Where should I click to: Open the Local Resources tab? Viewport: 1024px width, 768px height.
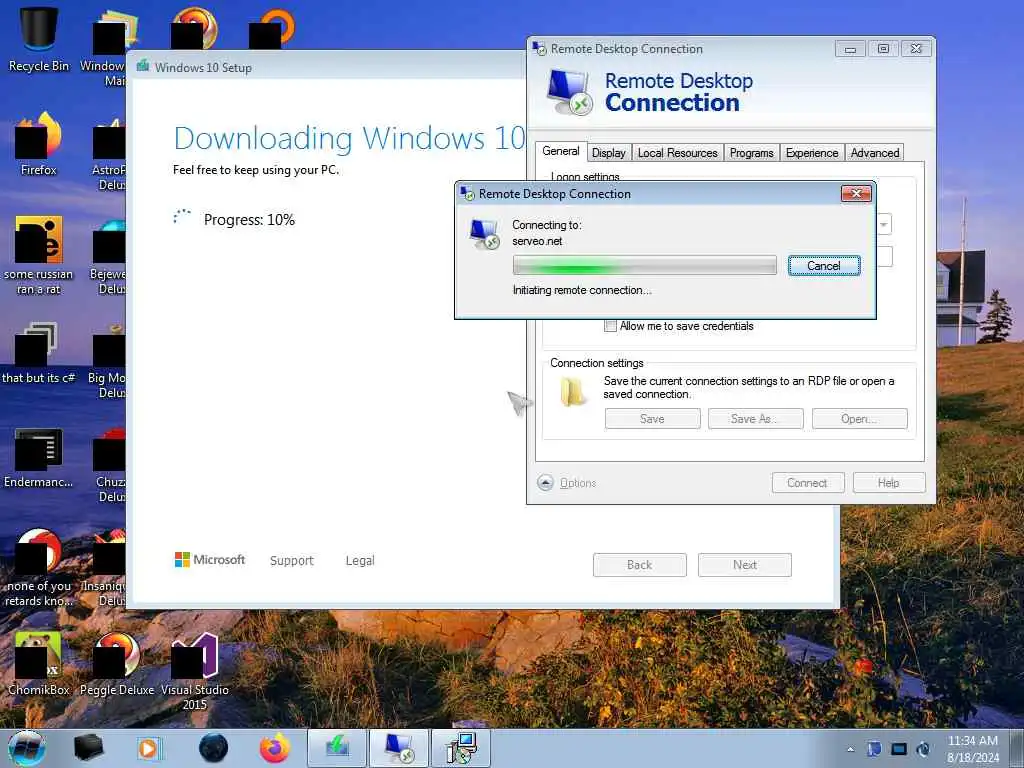point(677,153)
